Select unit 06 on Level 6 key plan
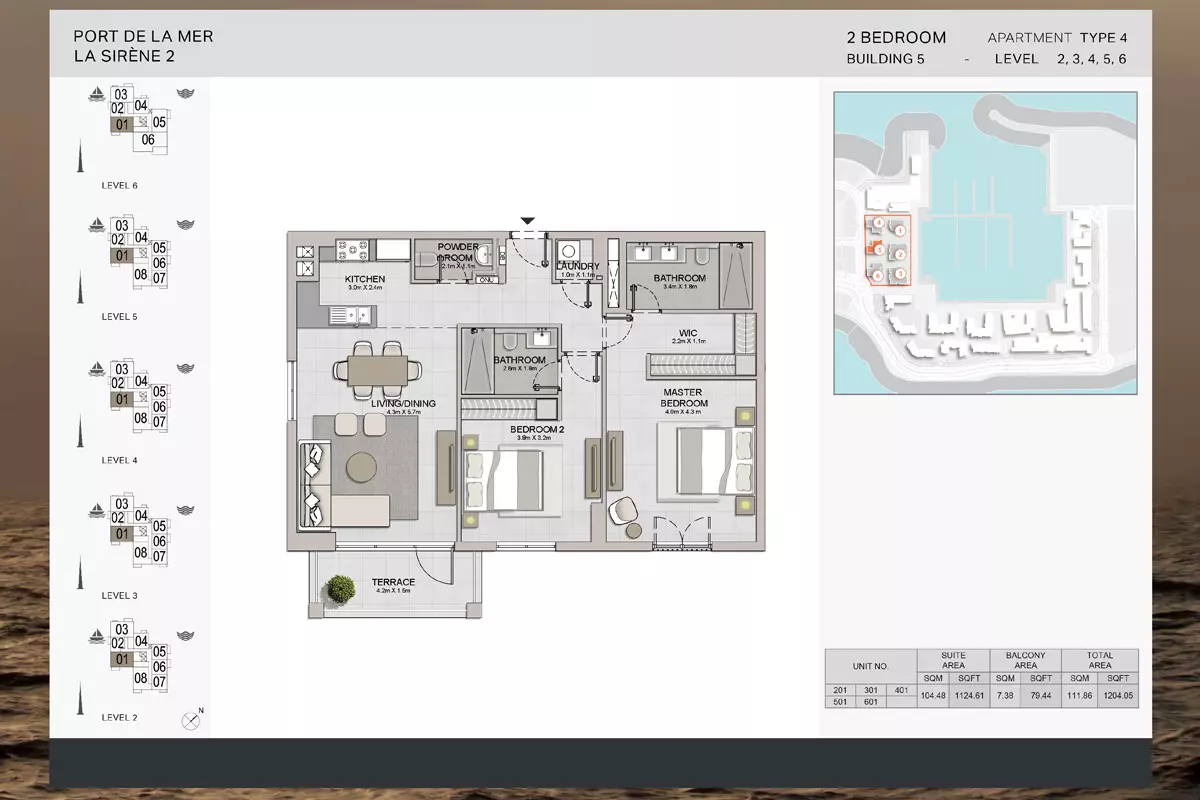 (x=148, y=139)
